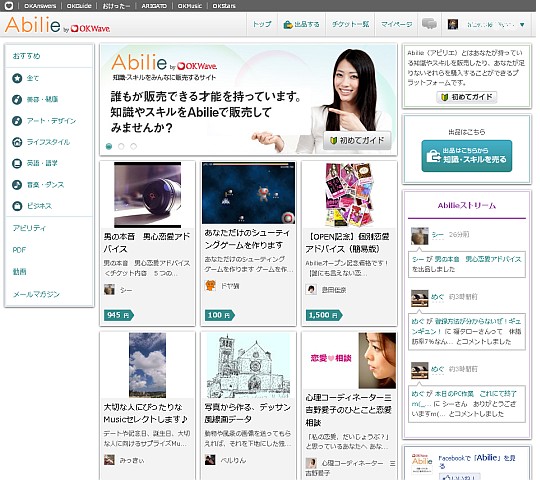This screenshot has width=540, height=480.
Task: Click the 945 円 price tag
Action: pos(118,315)
